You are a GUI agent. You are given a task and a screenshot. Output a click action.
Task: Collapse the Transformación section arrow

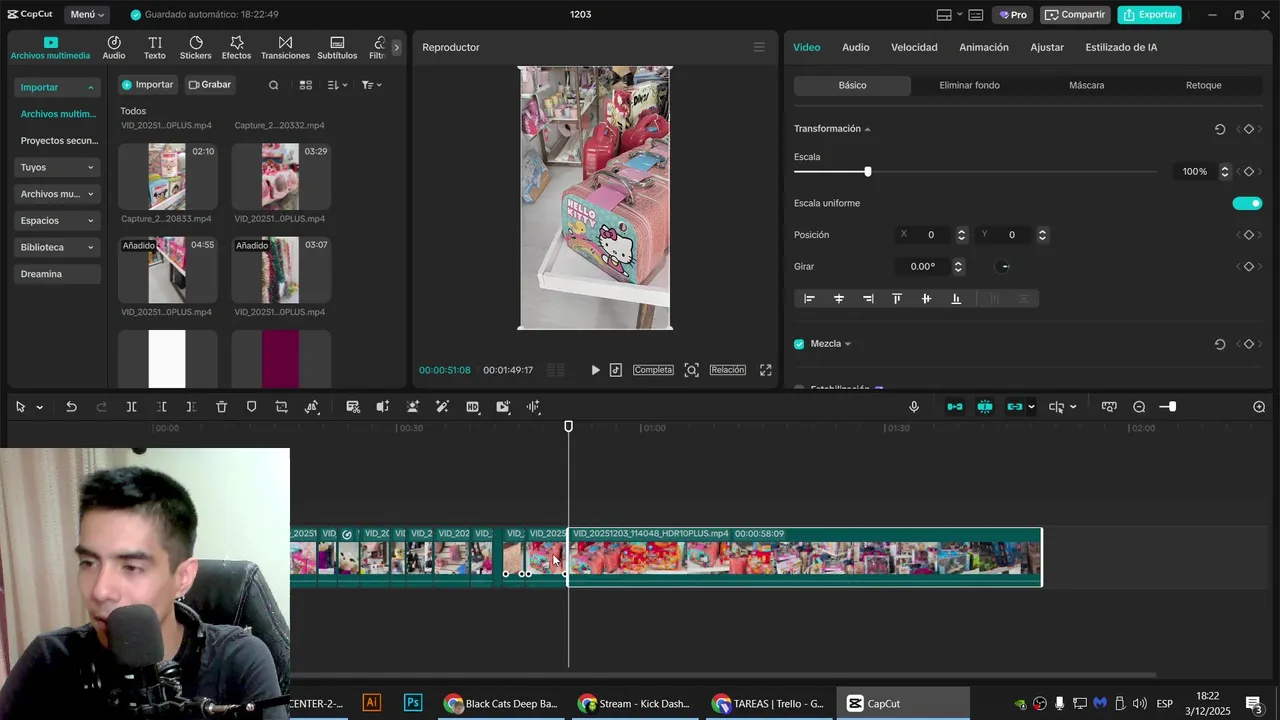[x=867, y=129]
